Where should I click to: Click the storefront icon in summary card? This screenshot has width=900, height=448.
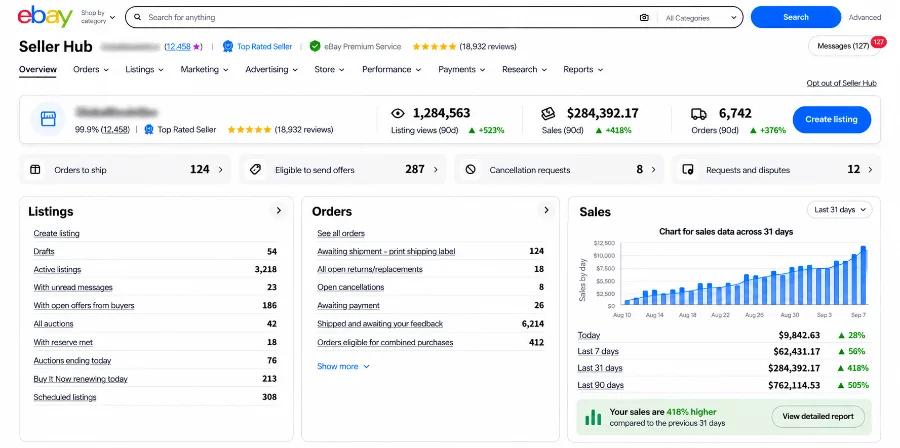point(48,119)
